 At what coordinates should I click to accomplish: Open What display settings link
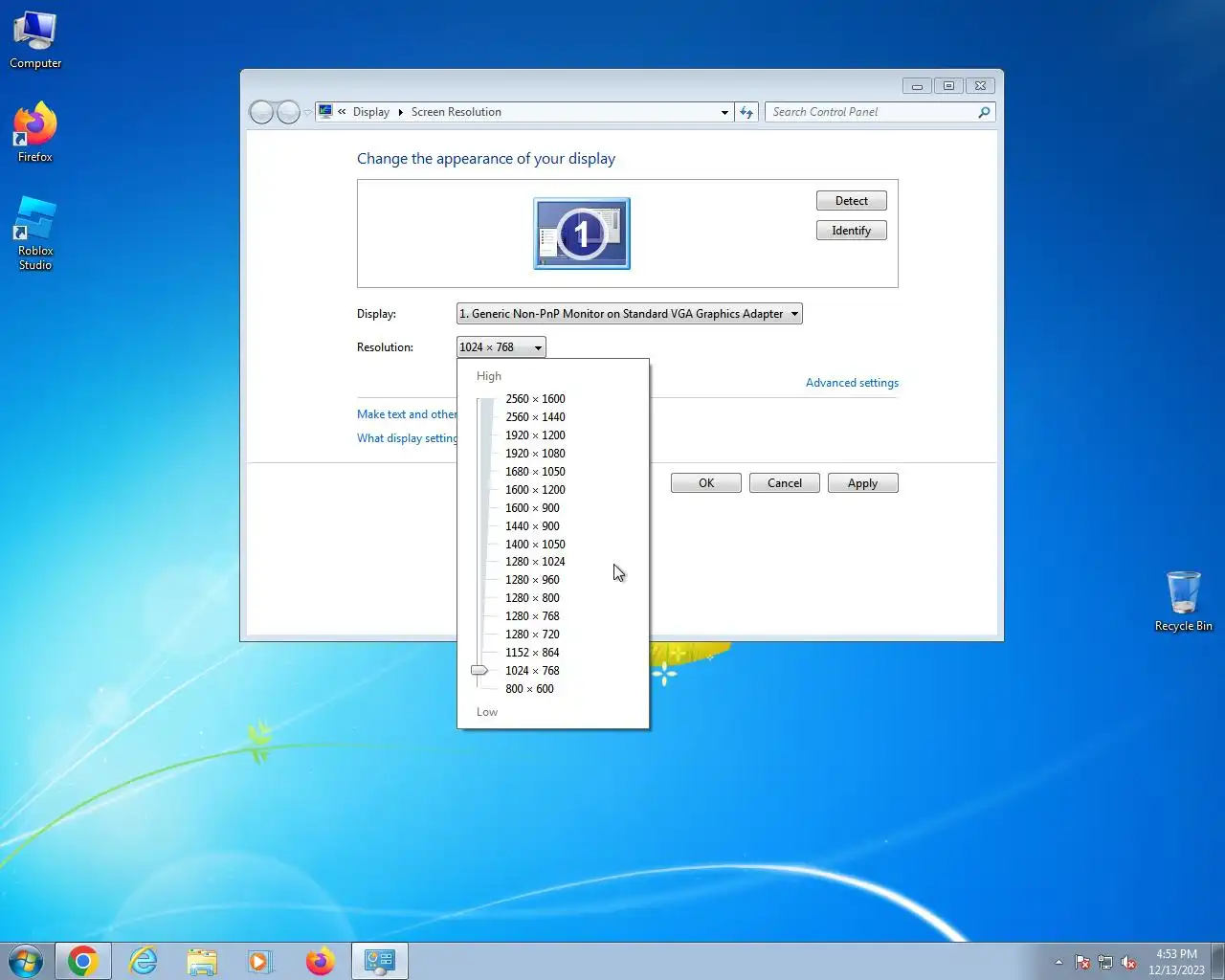[407, 438]
